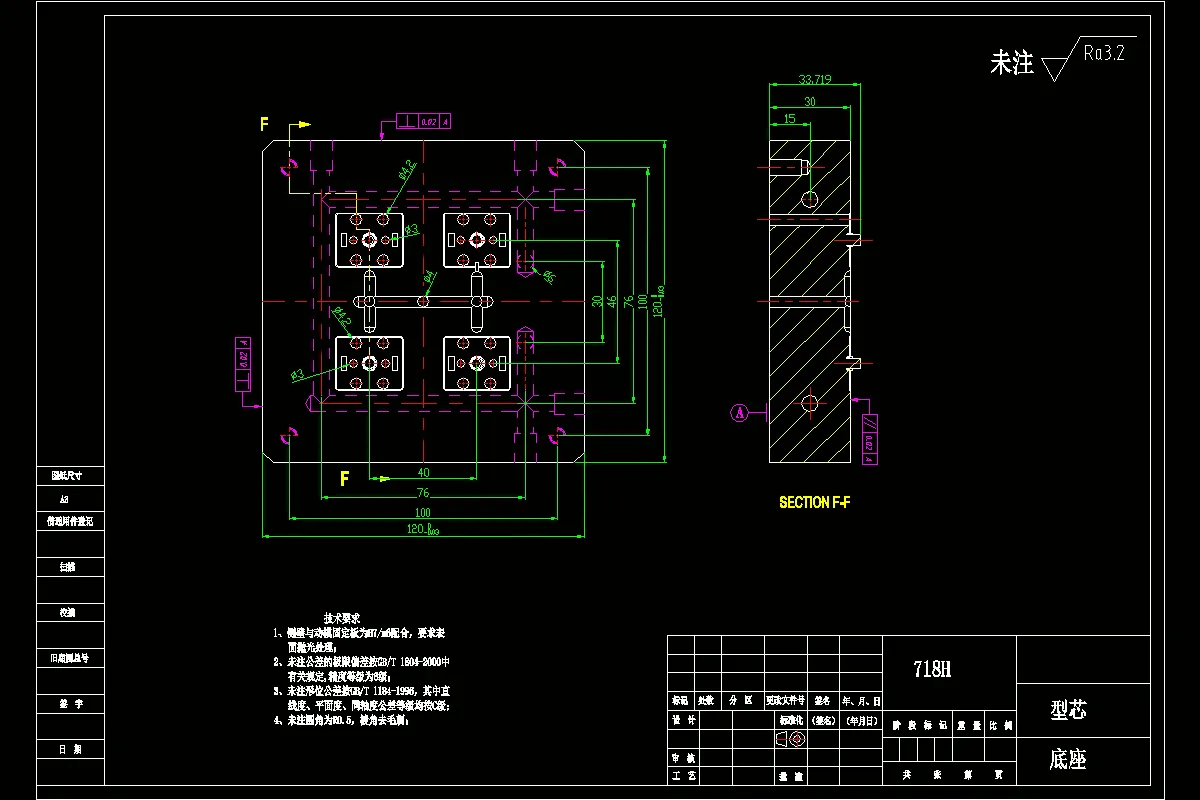Image resolution: width=1200 pixels, height=800 pixels.
Task: Click the 底座 title text
Action: [x=1068, y=760]
